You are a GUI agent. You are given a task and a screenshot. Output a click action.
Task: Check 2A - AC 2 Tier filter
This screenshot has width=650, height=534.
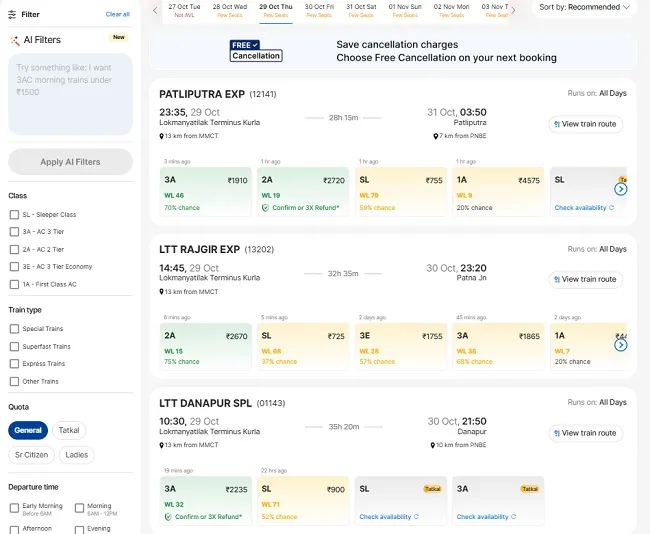(15, 249)
